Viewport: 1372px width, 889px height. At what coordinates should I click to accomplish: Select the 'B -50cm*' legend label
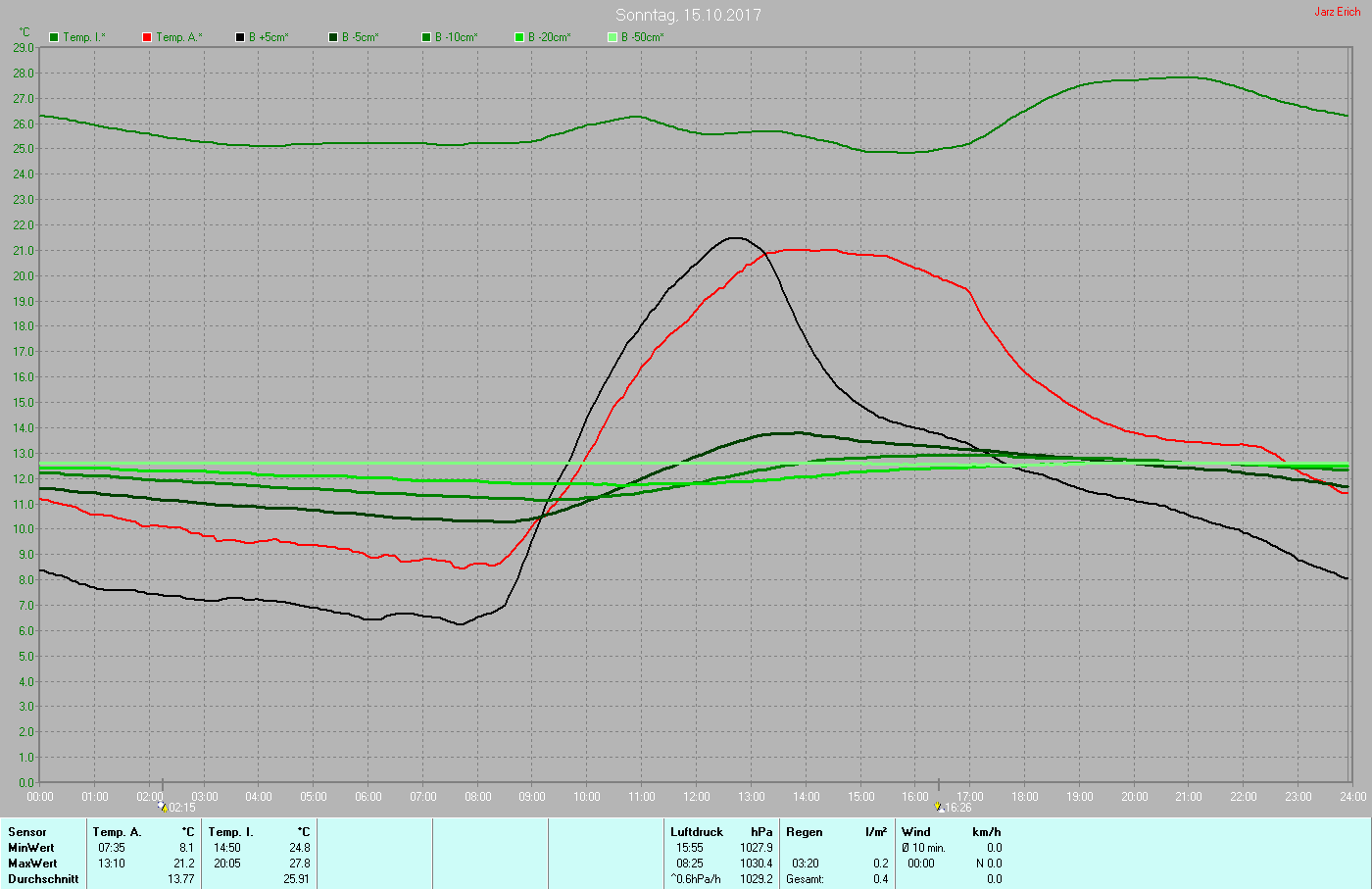[x=643, y=37]
